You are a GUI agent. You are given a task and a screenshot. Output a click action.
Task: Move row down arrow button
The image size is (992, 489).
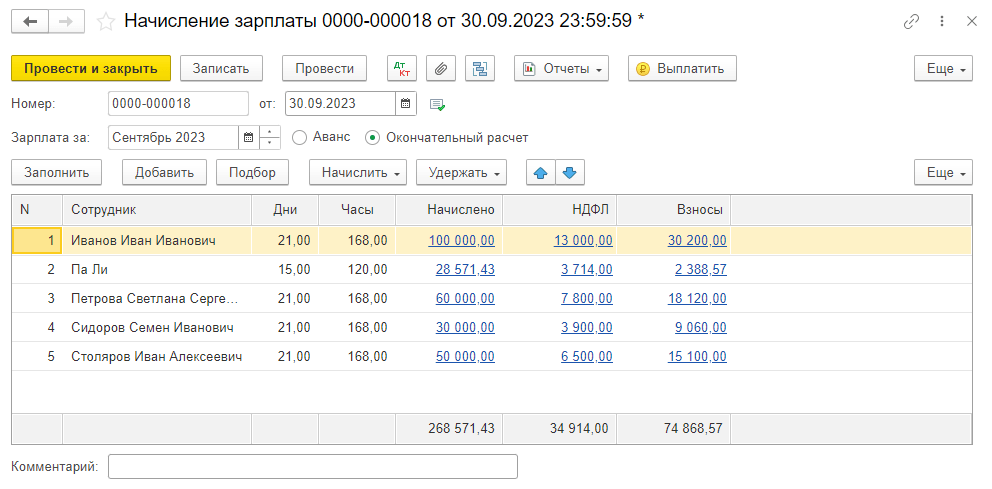[x=570, y=172]
